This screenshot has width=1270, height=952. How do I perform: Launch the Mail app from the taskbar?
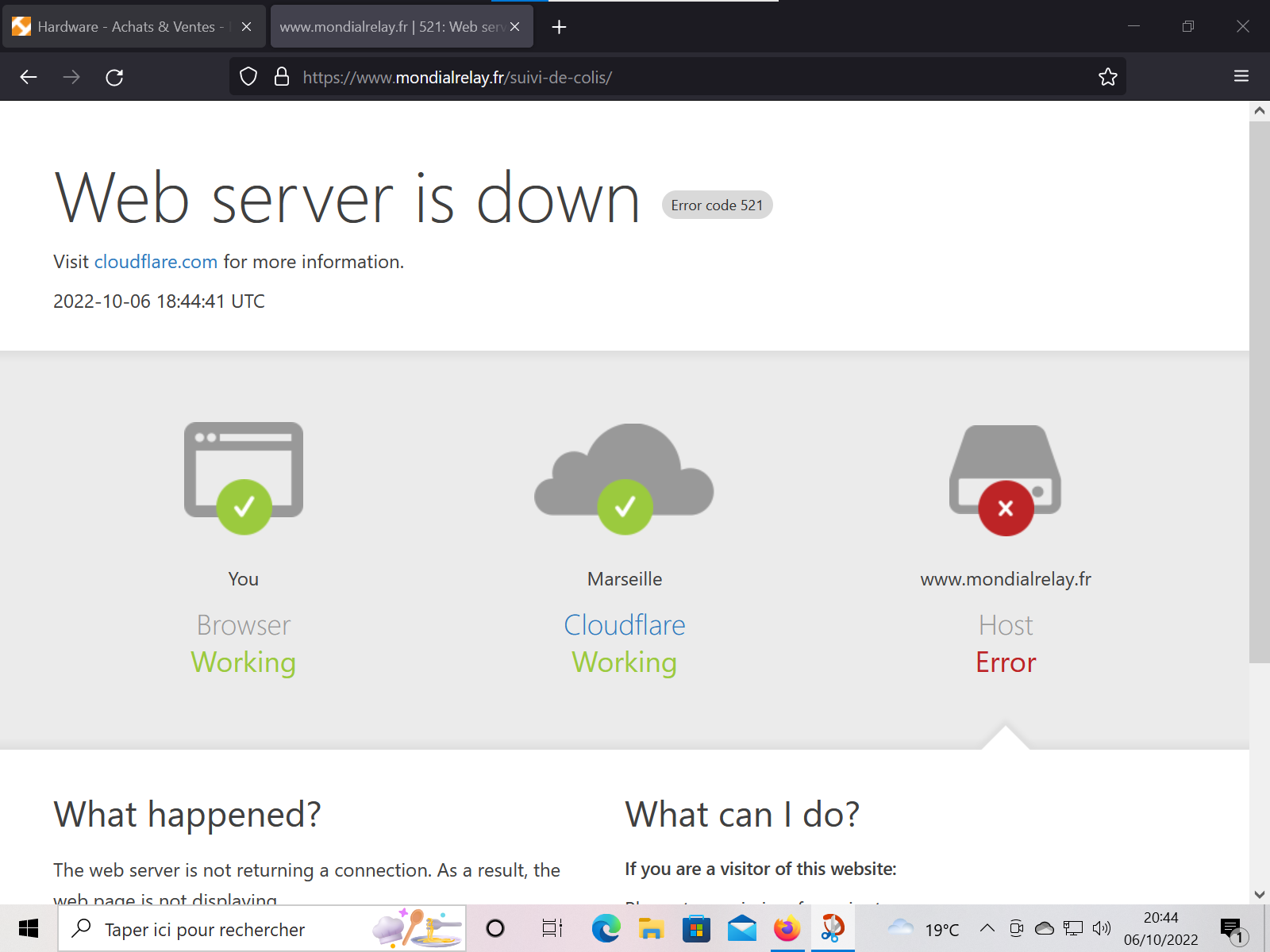pos(742,928)
